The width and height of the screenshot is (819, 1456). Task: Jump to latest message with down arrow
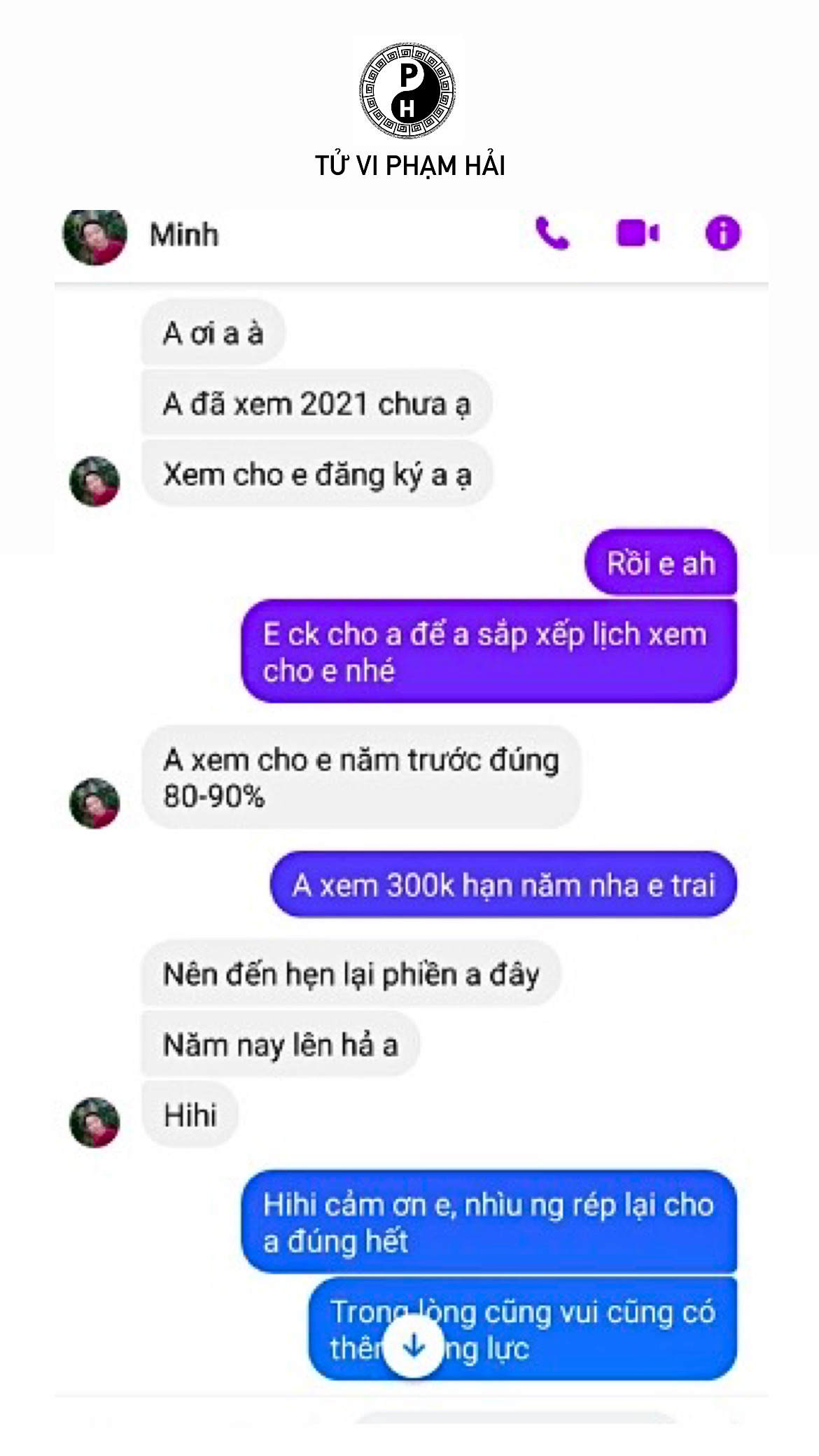414,1345
